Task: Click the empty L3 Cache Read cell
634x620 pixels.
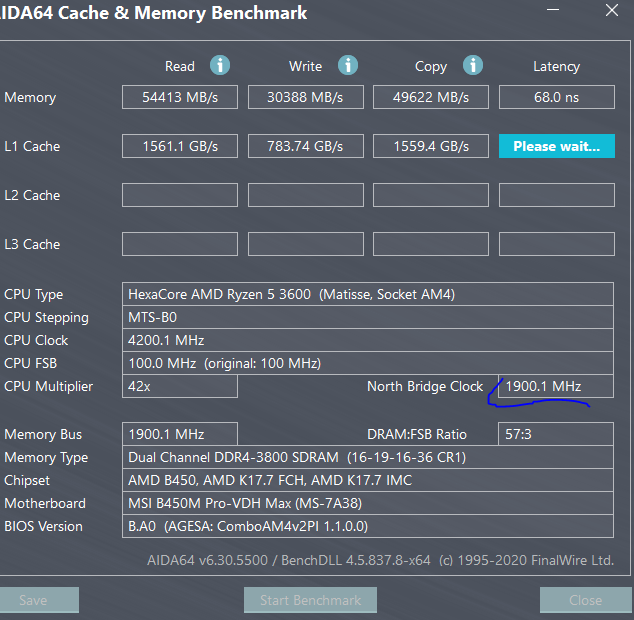Action: click(x=180, y=244)
